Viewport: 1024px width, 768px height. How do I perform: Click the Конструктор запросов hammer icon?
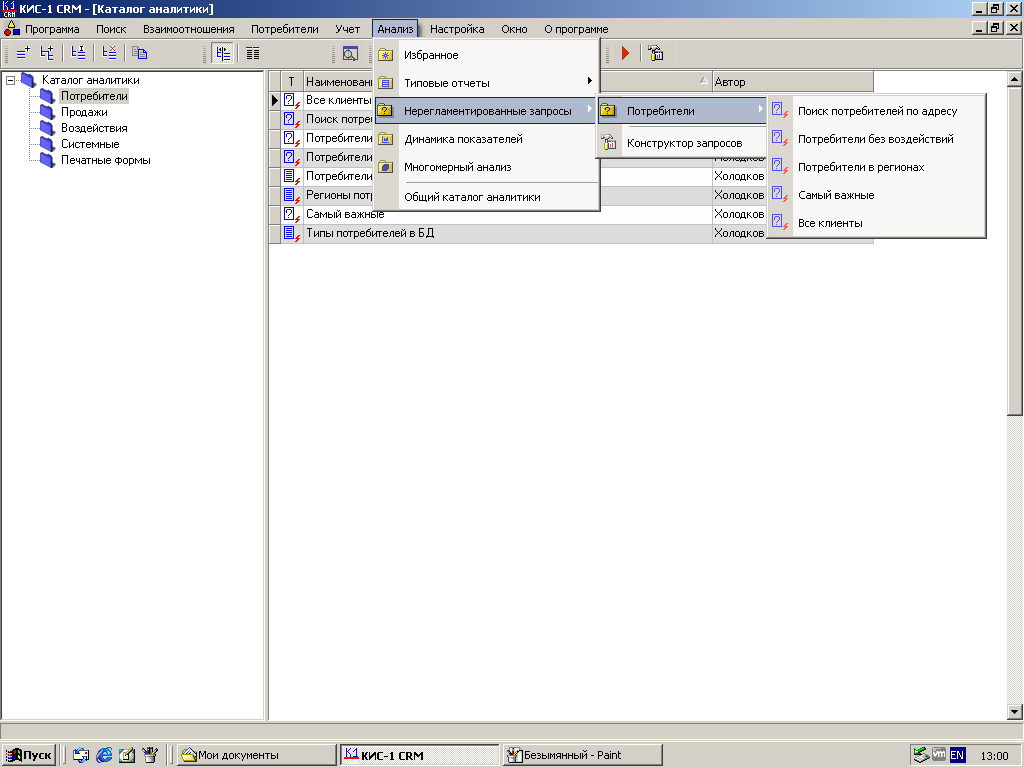[609, 142]
